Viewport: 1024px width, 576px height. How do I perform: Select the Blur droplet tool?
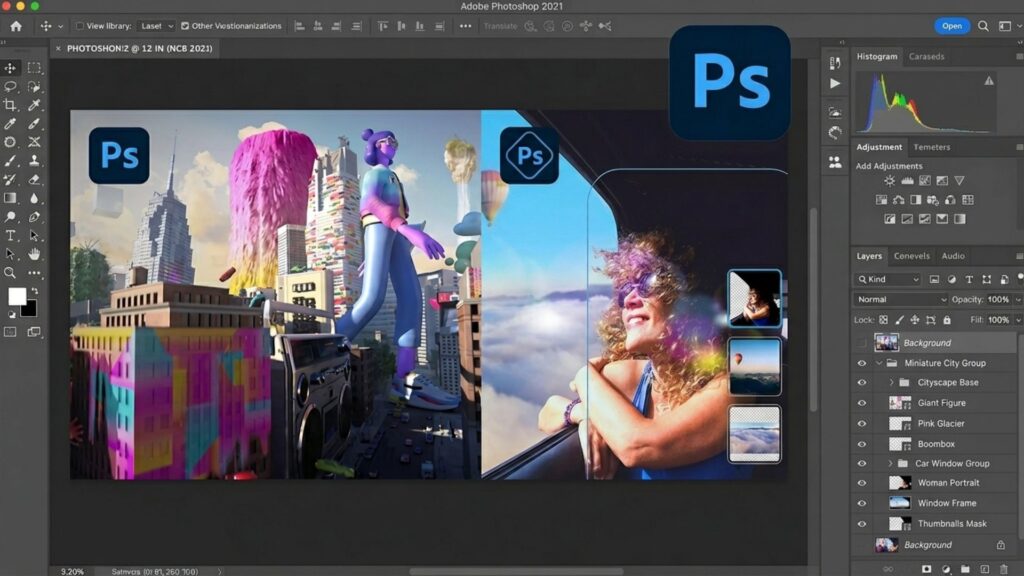coord(34,198)
